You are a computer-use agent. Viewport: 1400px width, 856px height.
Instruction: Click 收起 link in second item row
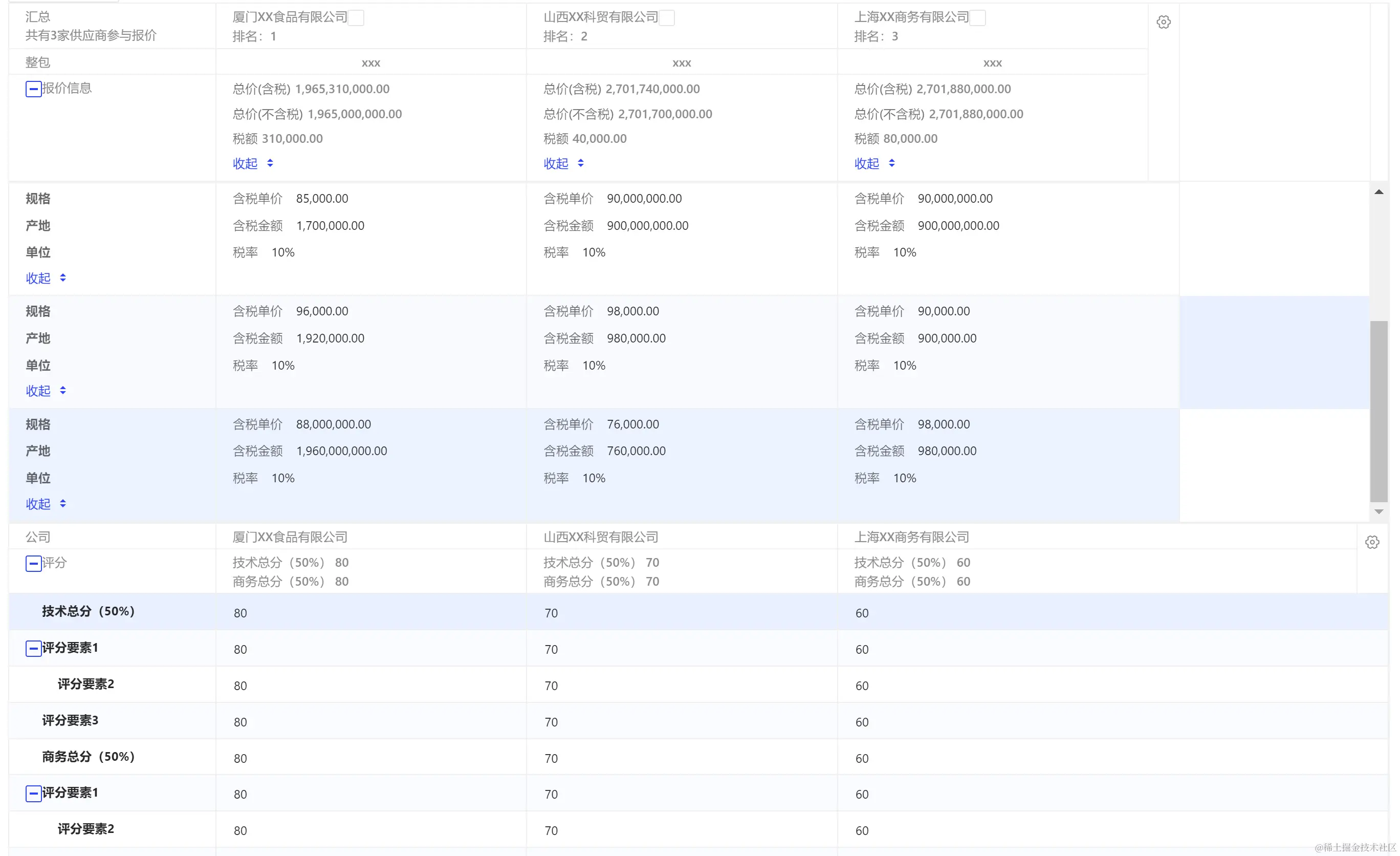pos(38,391)
